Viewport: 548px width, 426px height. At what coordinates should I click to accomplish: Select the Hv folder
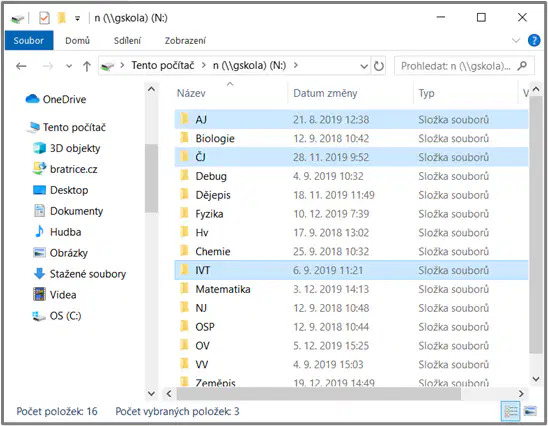351,233
